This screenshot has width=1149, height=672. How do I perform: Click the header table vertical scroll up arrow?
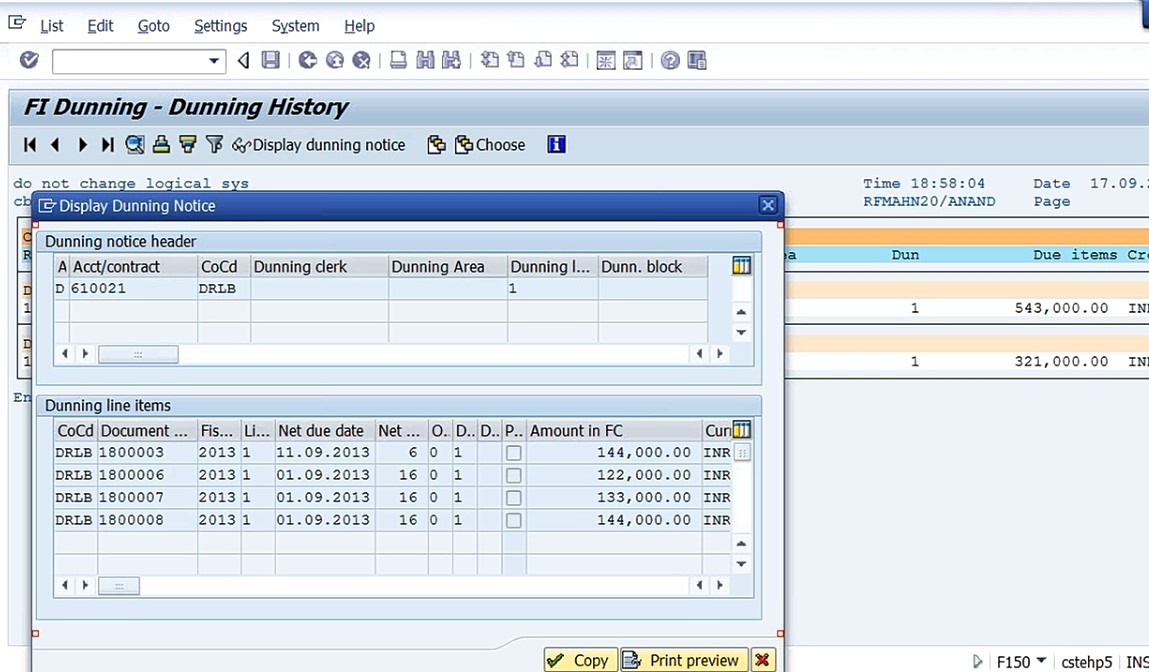pos(742,312)
